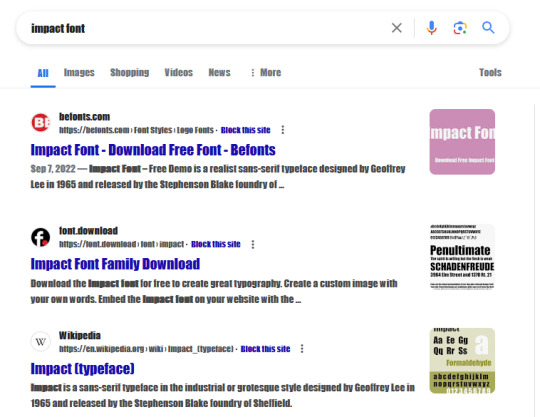Screen dimensions: 540x417
Task: Click the snippet 'Impact is a sans-serif typeface'
Action: 222,395
